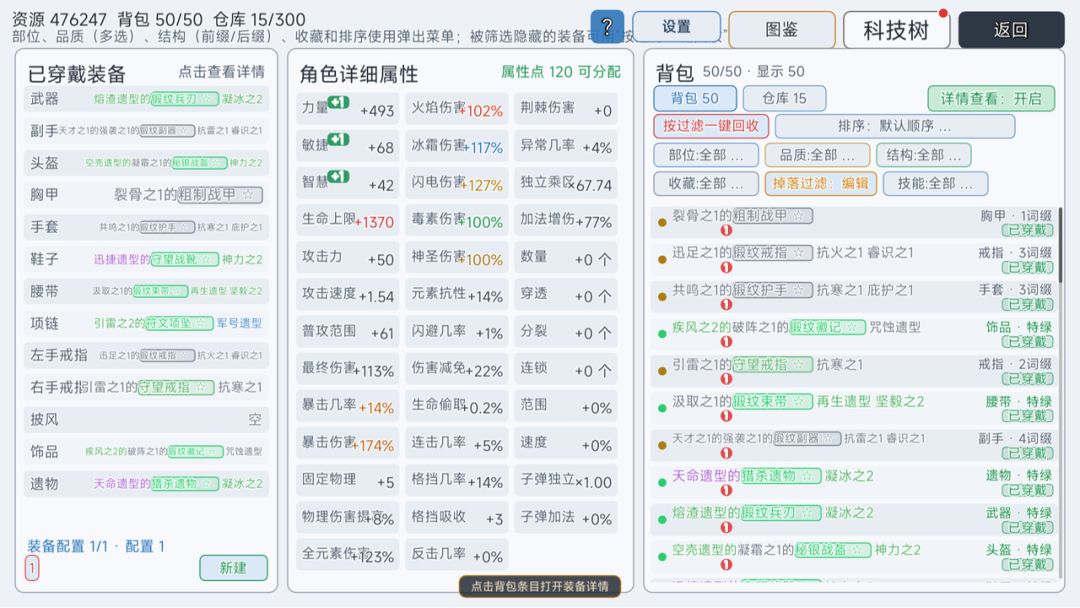The image size is (1080, 608).
Task: Switch to the 背包 50 tab
Action: [x=695, y=98]
